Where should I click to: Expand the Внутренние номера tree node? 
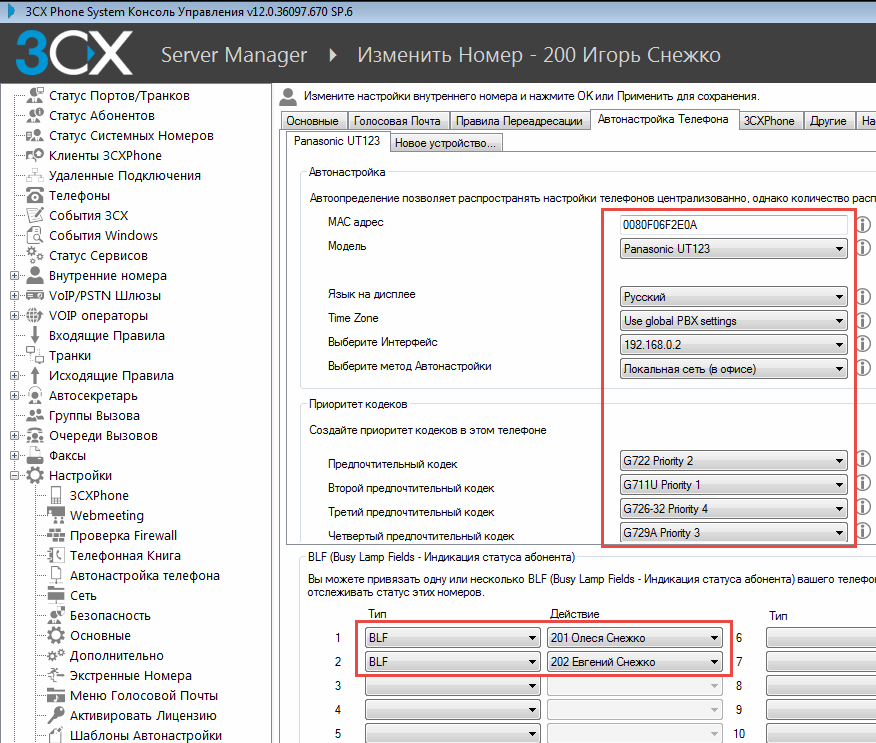coord(15,275)
